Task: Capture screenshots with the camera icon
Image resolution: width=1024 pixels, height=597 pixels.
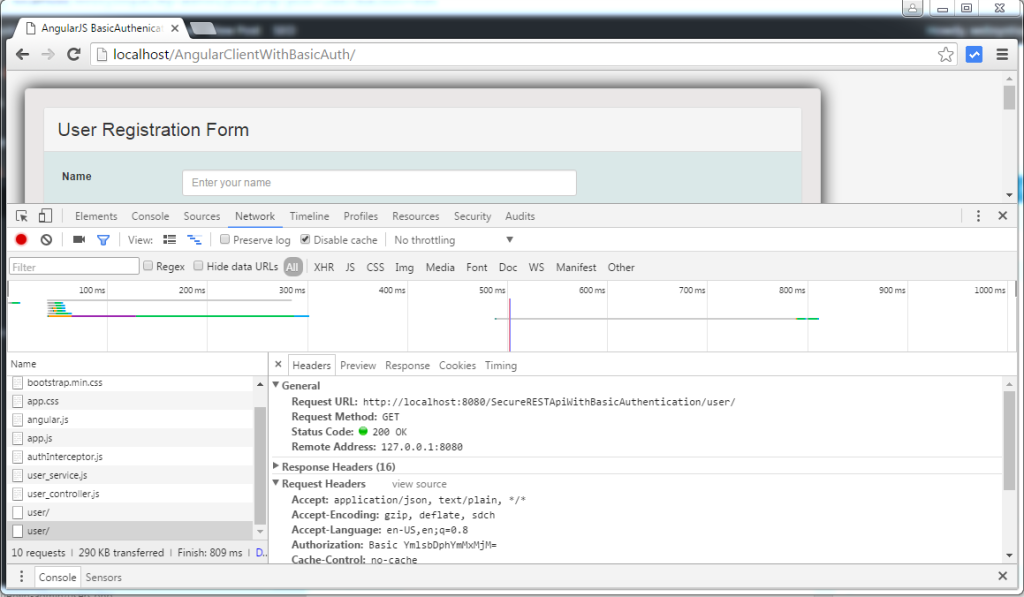Action: point(79,240)
